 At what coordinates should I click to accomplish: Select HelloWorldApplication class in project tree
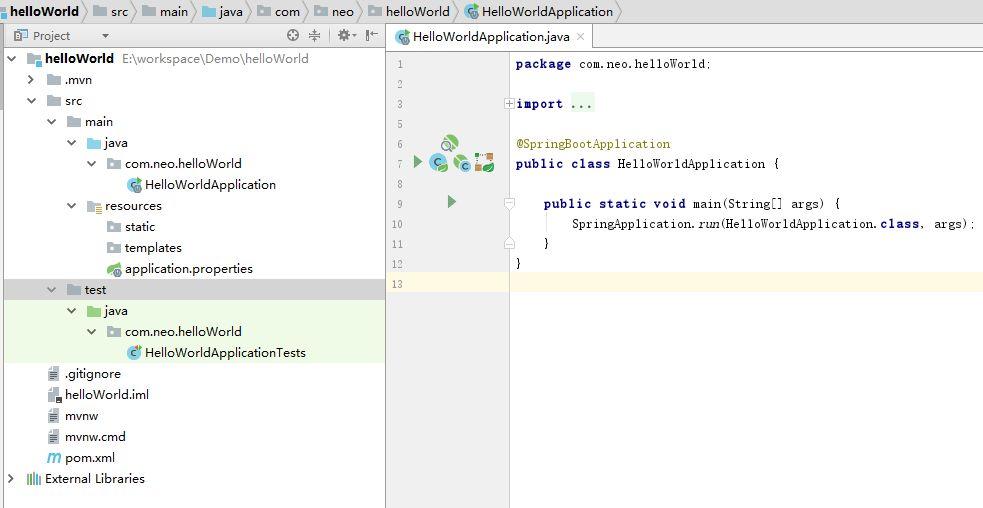[210, 184]
